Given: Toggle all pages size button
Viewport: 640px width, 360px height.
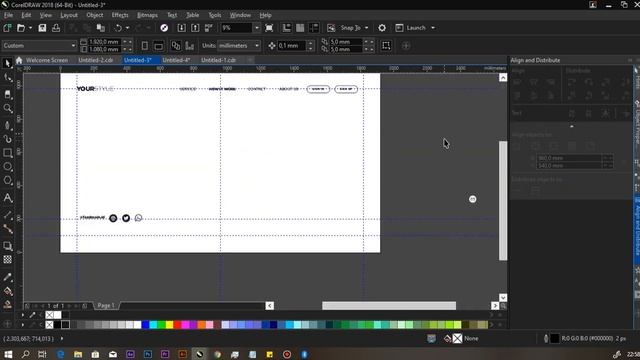Looking at the screenshot, I should point(176,45).
